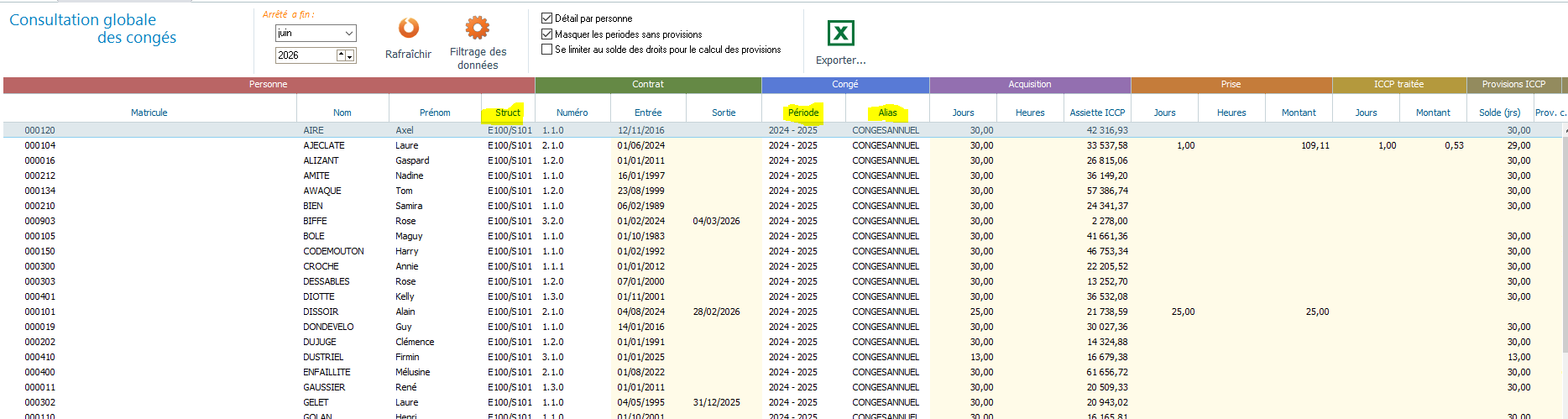Open the year field dropdown arrow
Viewport: 1568px width, 419px height.
point(350,55)
